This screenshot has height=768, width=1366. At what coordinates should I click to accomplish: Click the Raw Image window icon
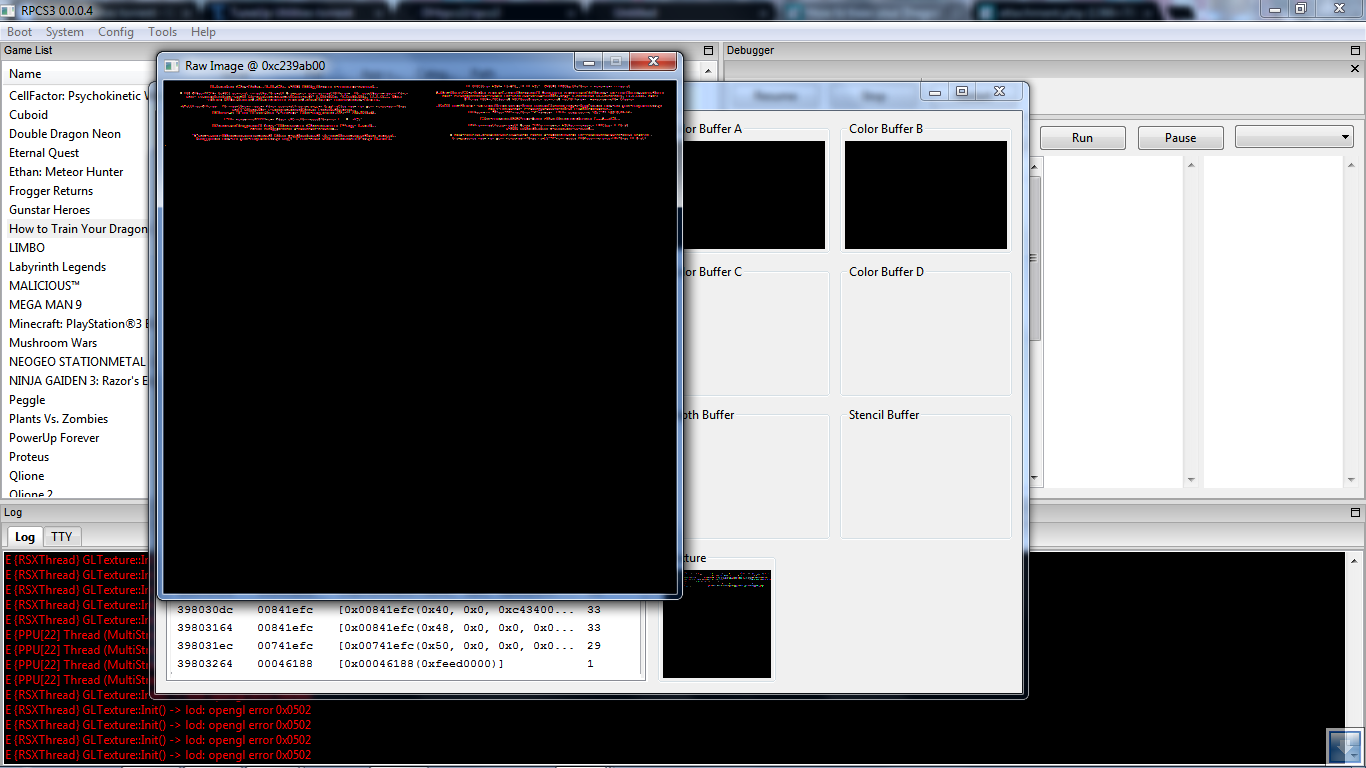[x=172, y=66]
